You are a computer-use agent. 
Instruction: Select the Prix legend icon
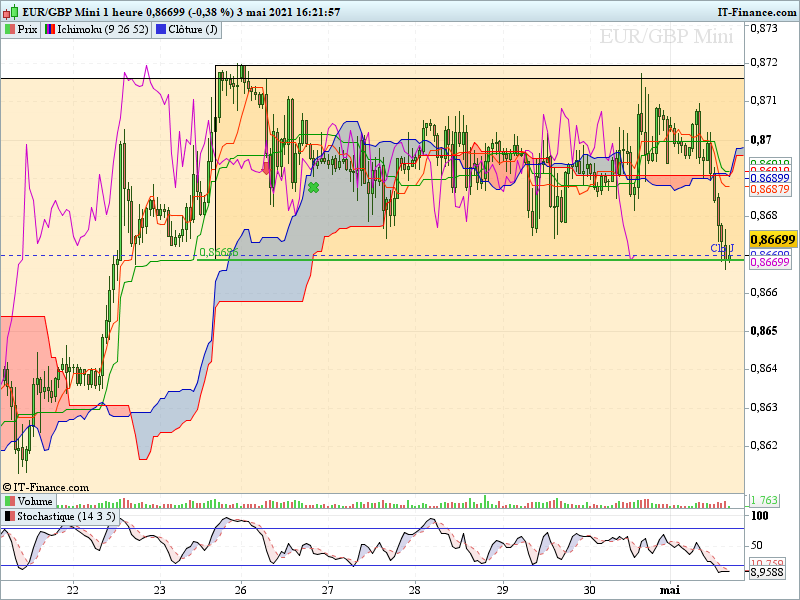pyautogui.click(x=10, y=29)
